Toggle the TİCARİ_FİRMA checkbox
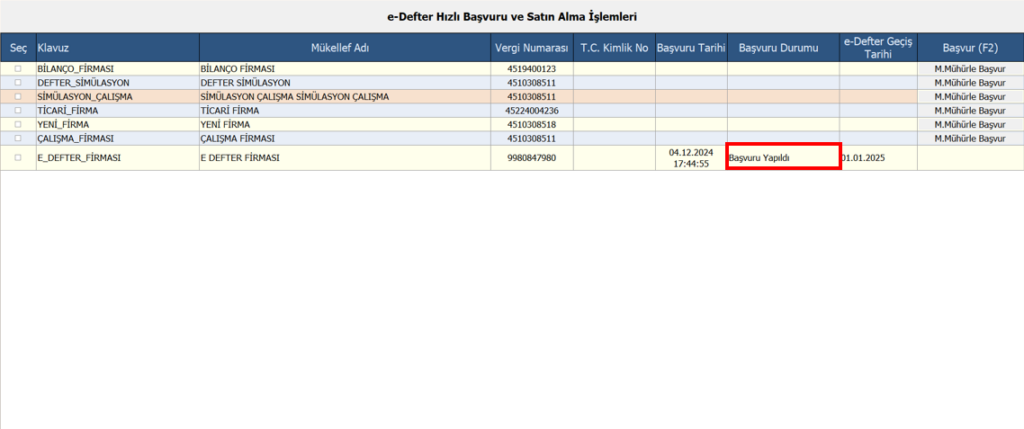 [18, 110]
